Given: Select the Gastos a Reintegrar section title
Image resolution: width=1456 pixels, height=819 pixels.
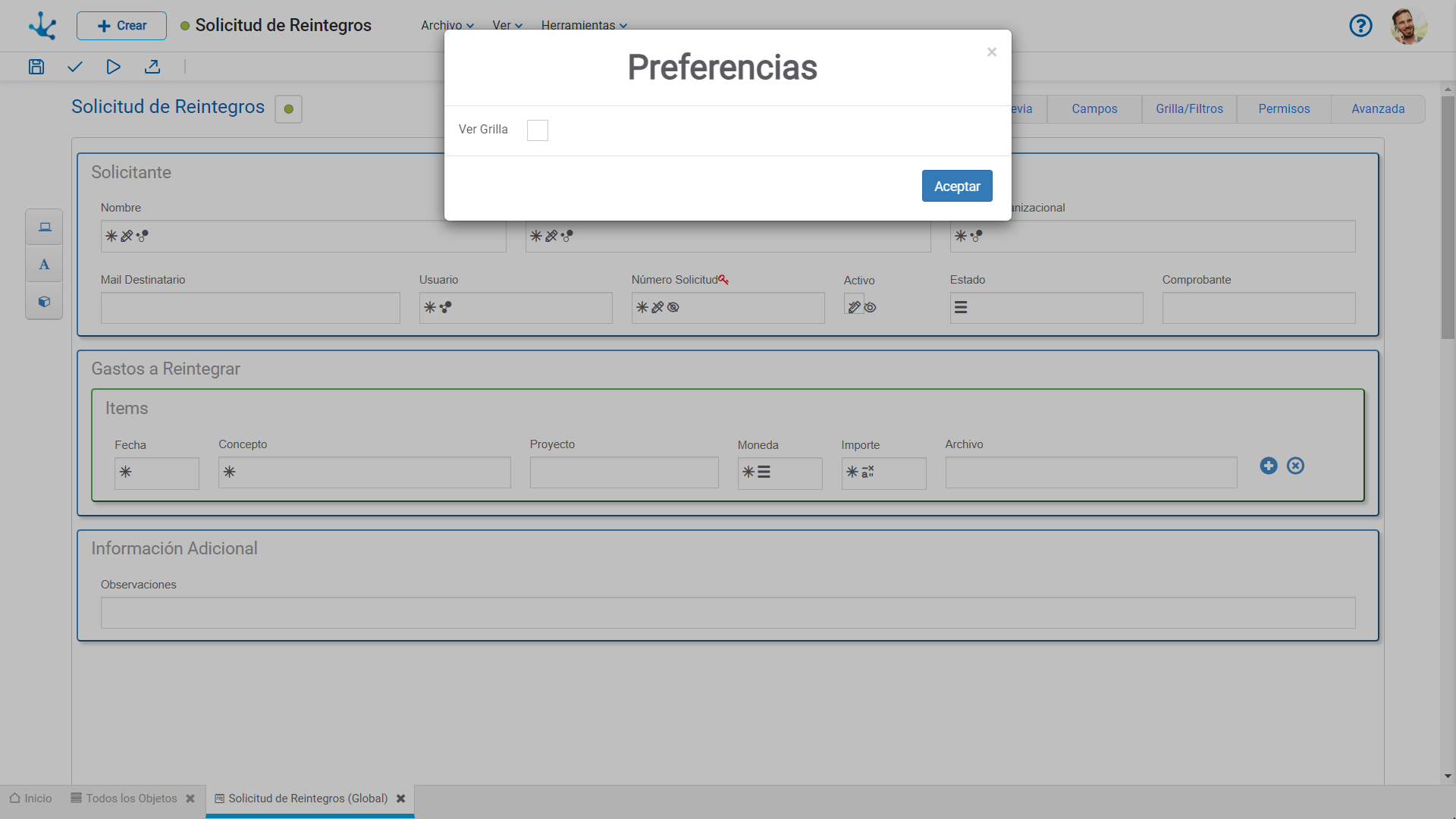Looking at the screenshot, I should (x=166, y=369).
